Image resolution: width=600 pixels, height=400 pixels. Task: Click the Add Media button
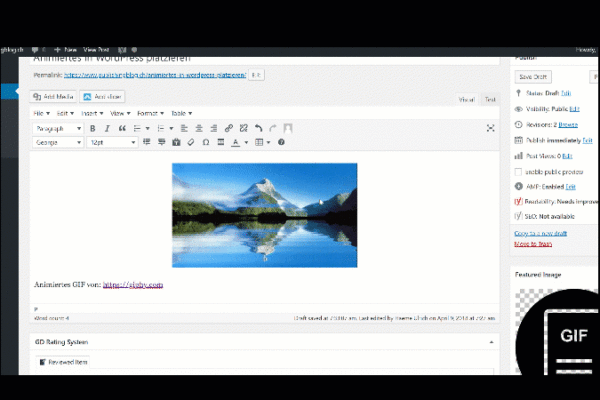tap(53, 96)
